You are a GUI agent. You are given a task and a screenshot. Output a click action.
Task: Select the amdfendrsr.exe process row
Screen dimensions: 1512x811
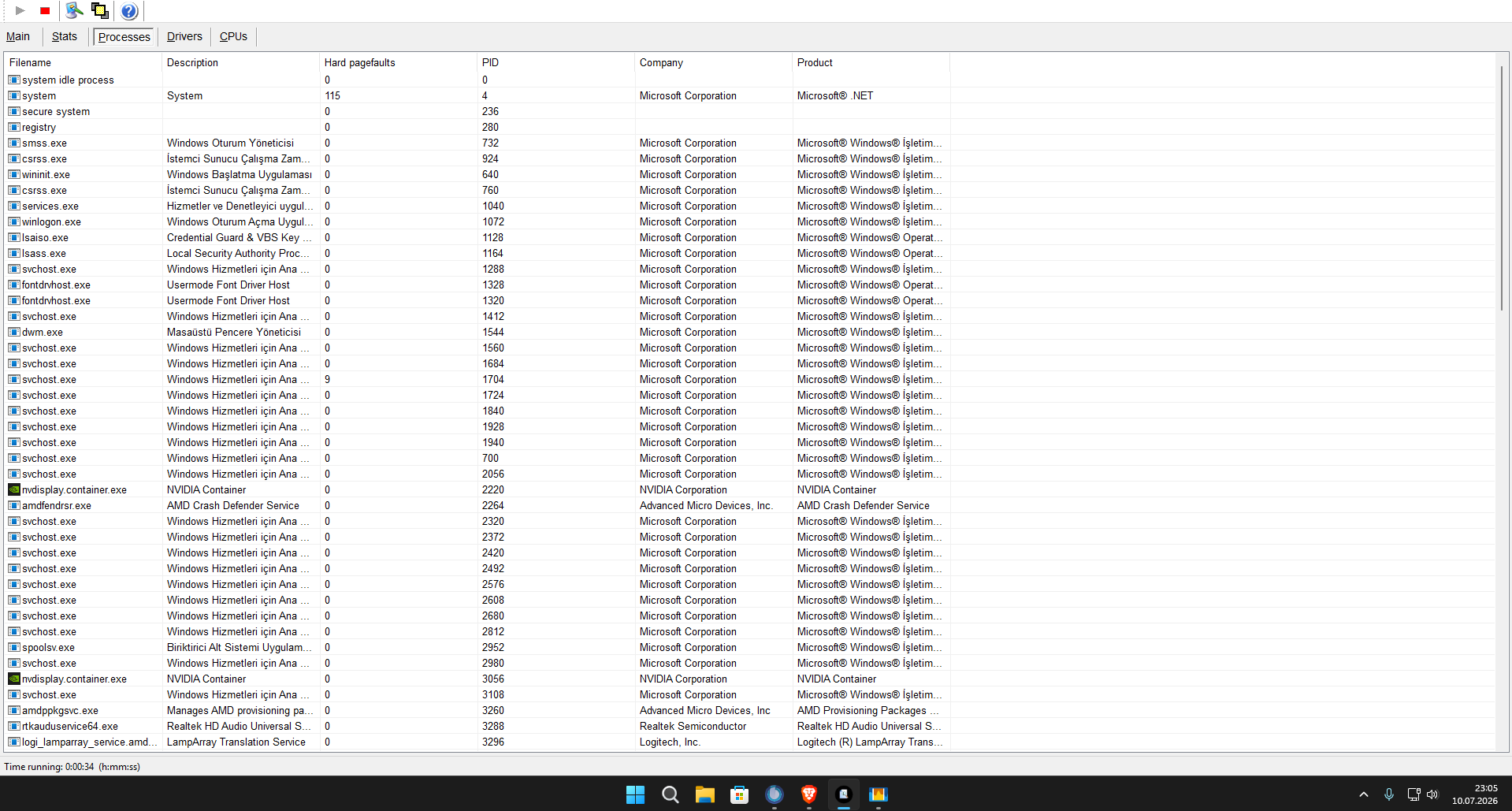coord(477,505)
